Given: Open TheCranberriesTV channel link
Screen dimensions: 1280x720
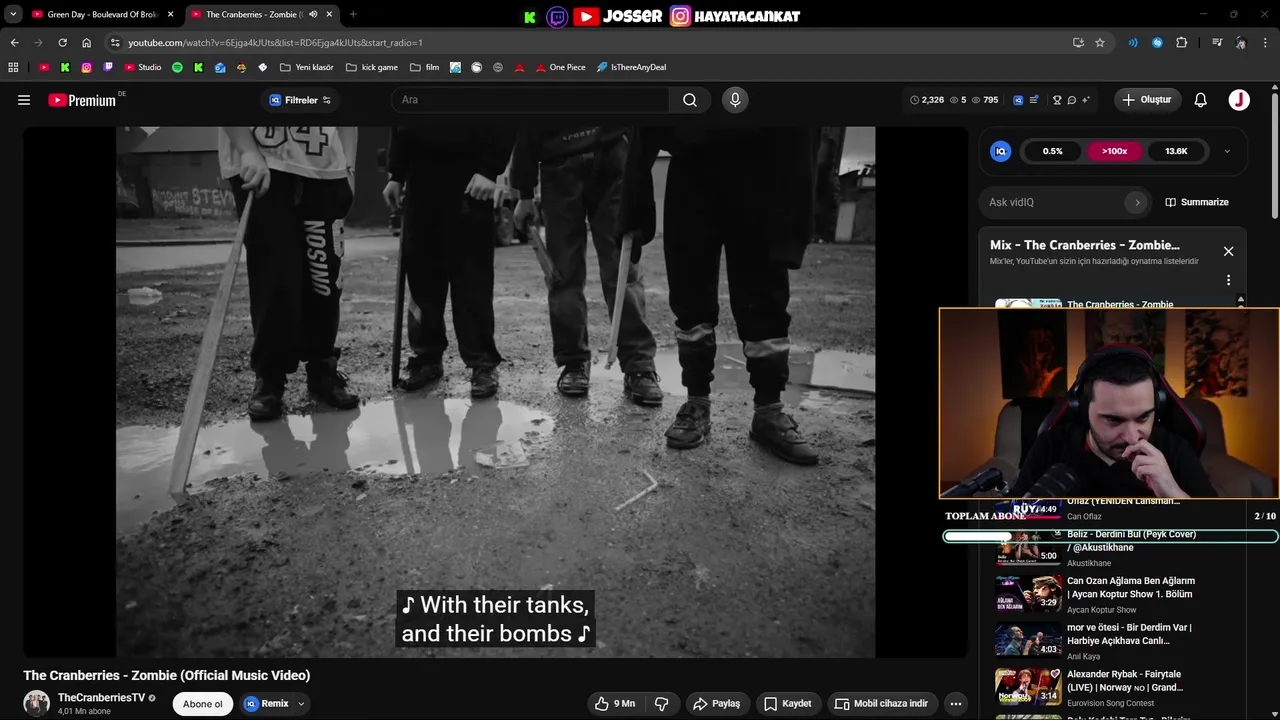Looking at the screenshot, I should (101, 698).
